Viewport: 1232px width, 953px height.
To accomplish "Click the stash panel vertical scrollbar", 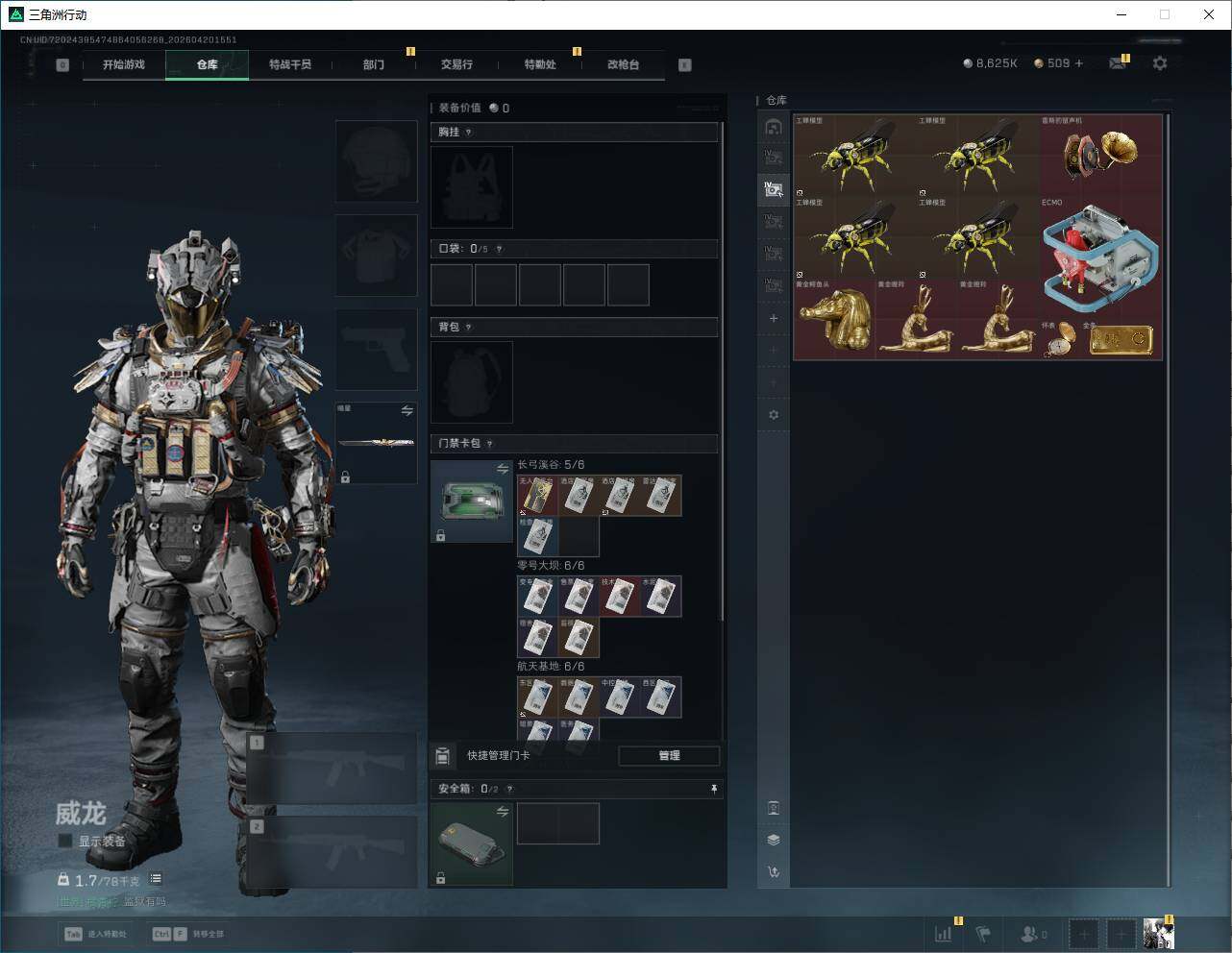I will coord(1168,500).
